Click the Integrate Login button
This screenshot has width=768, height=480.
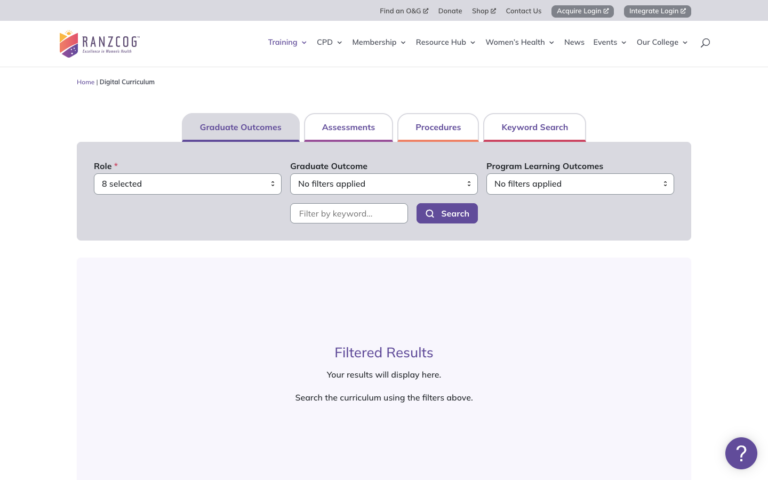(x=657, y=11)
